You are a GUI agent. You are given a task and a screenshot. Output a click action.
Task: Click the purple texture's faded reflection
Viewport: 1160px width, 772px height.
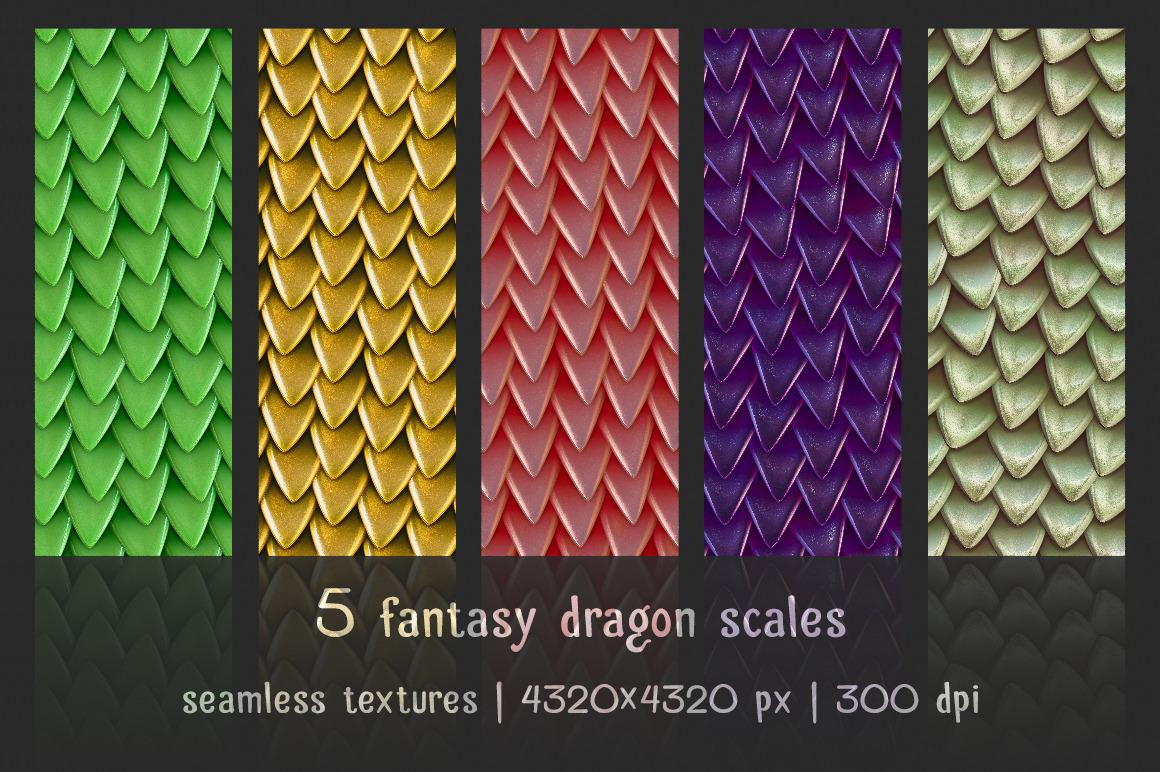(x=803, y=651)
